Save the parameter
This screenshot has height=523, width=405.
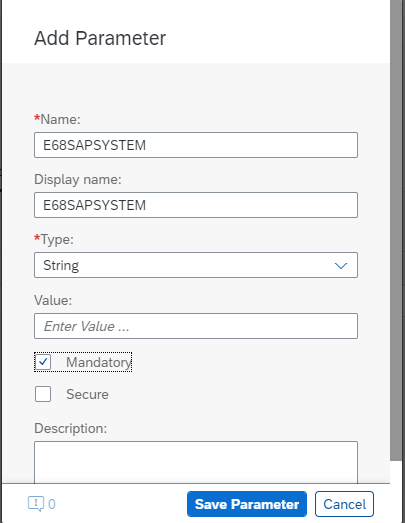[247, 504]
